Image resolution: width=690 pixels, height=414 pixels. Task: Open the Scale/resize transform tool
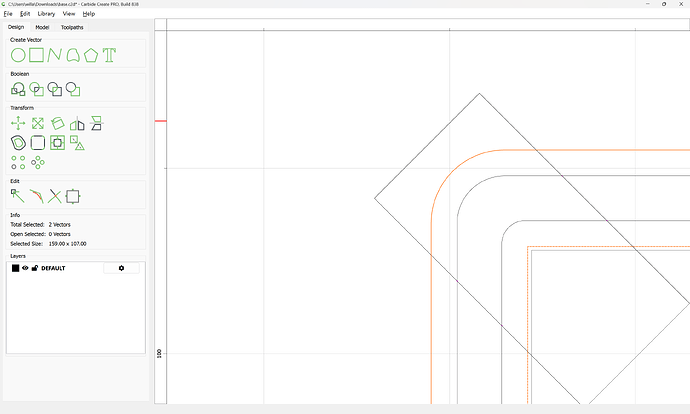[x=37, y=124]
